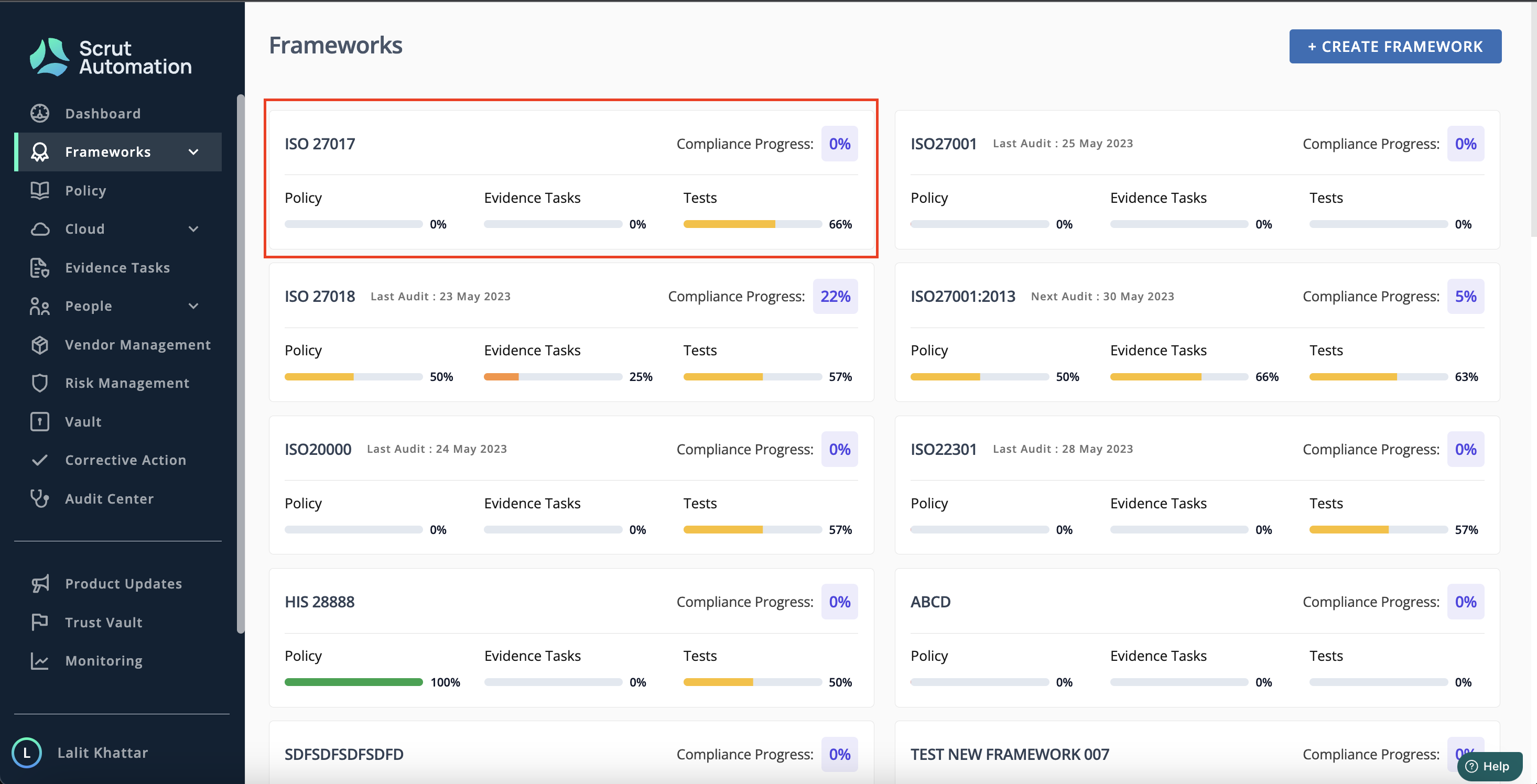Click the Scrut Automation logo
The height and width of the screenshot is (784, 1537).
[111, 57]
